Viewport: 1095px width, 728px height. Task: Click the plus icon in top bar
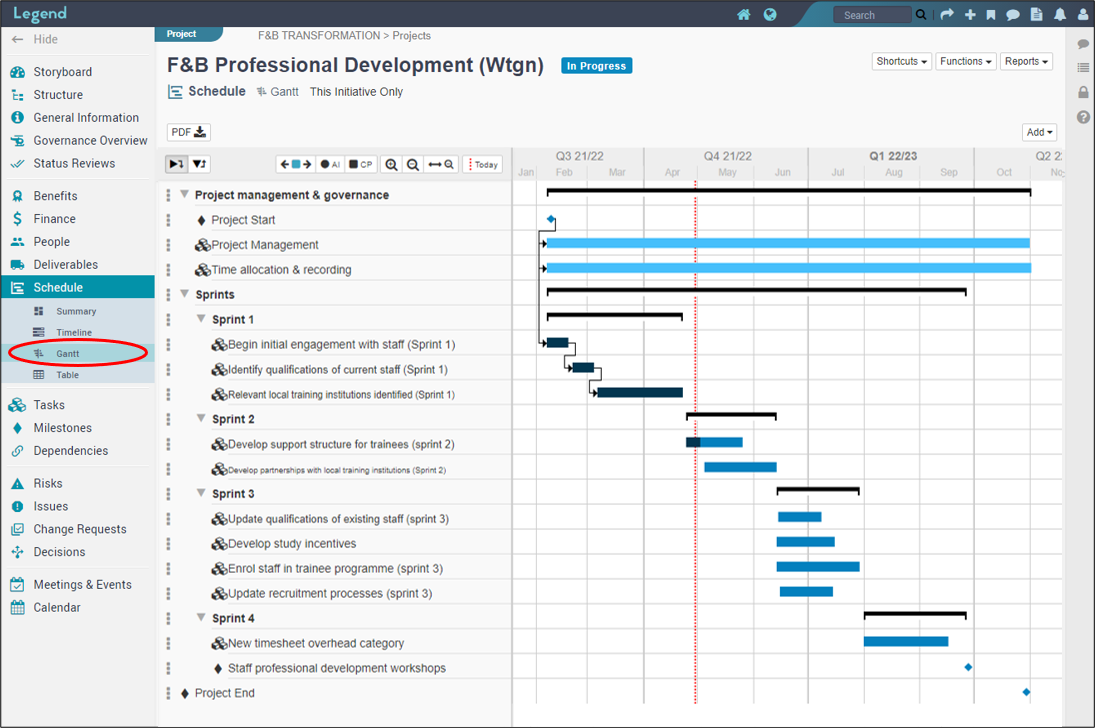970,15
